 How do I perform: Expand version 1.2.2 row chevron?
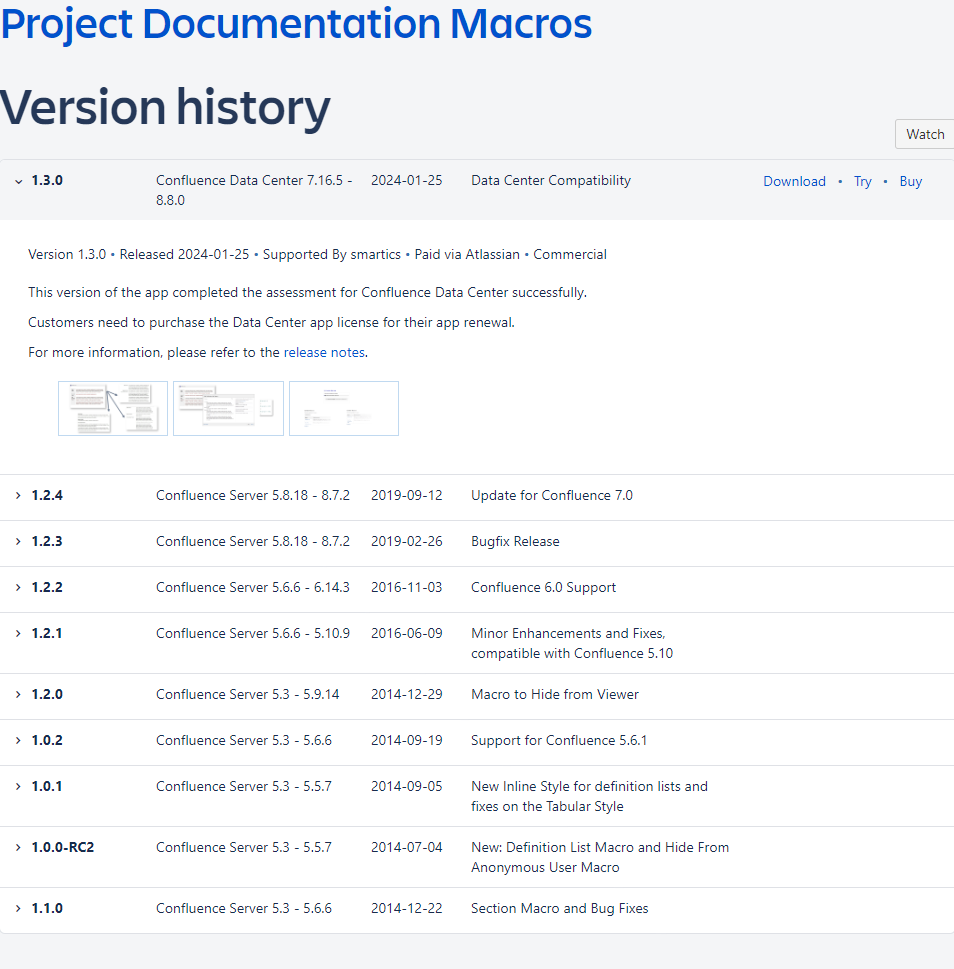(x=18, y=588)
